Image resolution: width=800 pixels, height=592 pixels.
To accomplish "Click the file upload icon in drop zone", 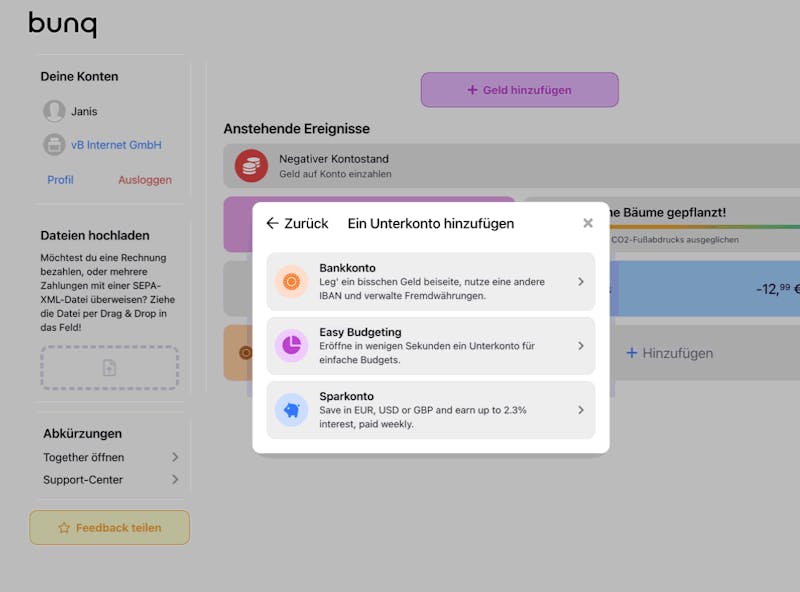I will [x=109, y=367].
